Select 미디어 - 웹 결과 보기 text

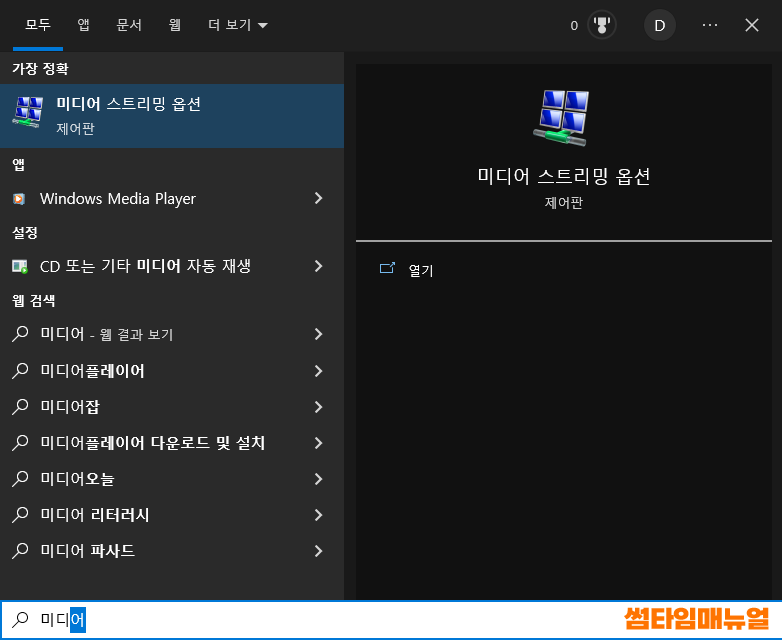click(107, 334)
